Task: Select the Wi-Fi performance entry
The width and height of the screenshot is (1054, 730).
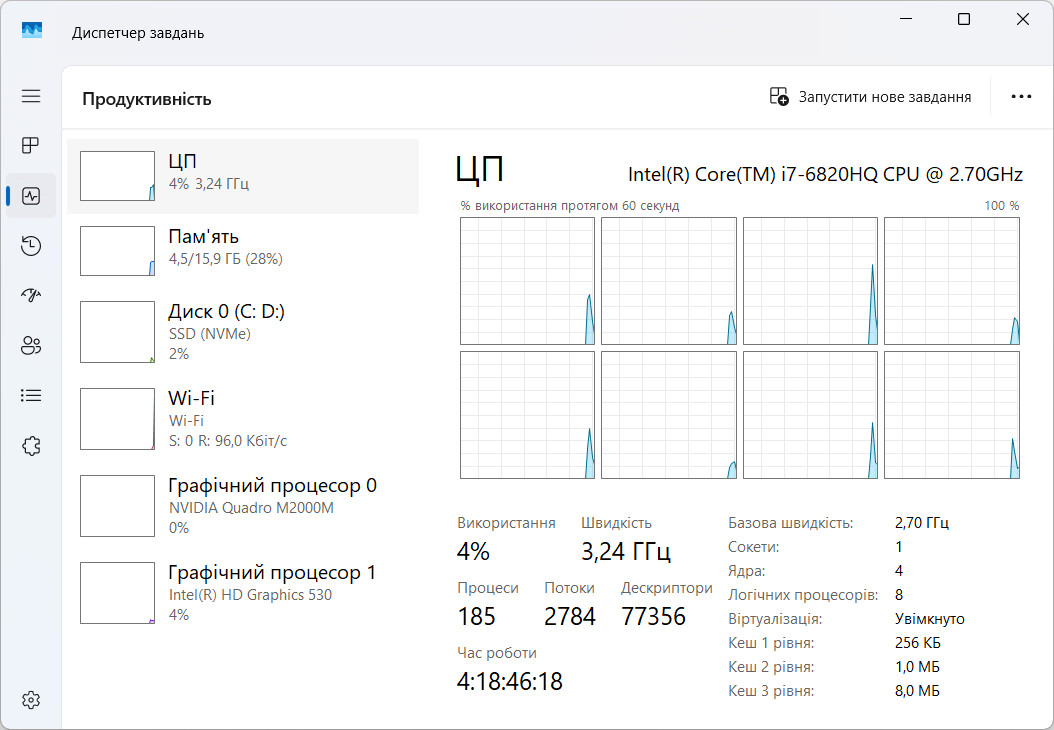Action: coord(243,419)
